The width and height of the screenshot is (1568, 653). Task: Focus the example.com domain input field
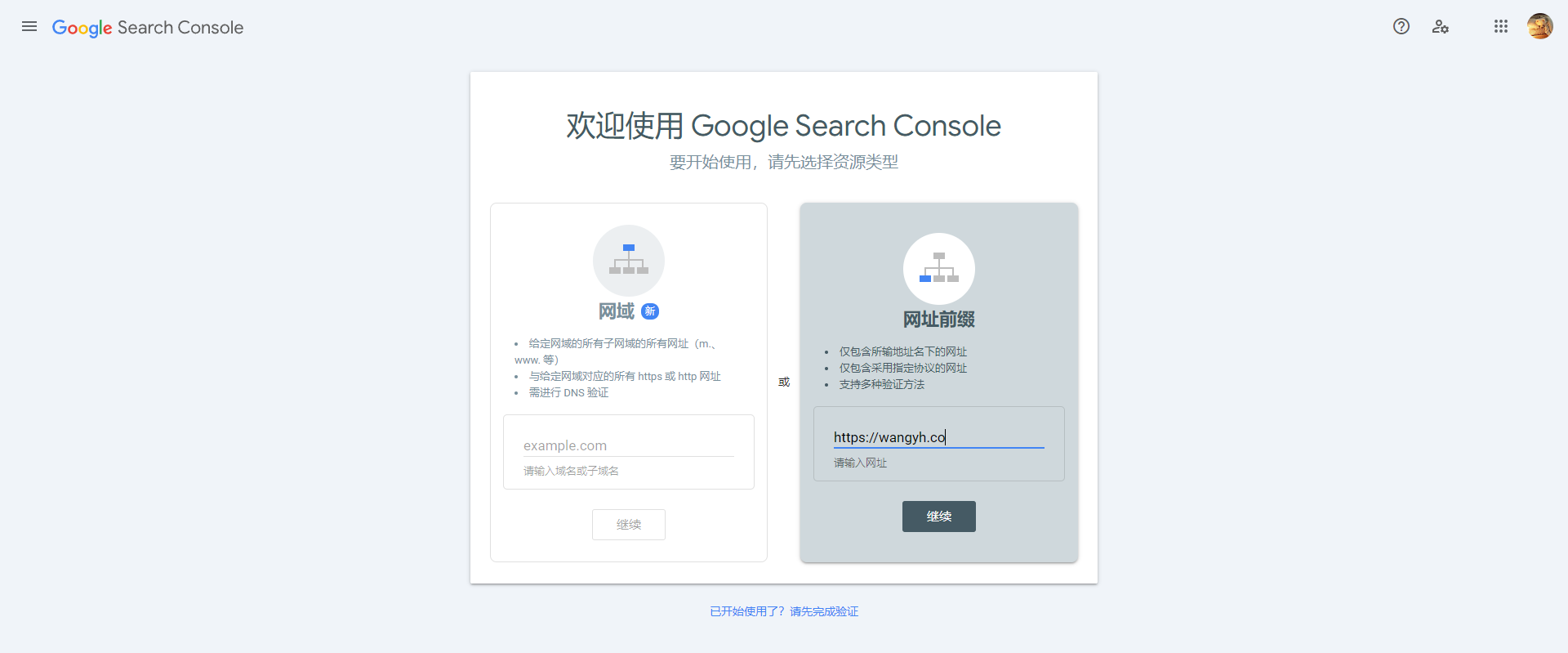point(629,445)
